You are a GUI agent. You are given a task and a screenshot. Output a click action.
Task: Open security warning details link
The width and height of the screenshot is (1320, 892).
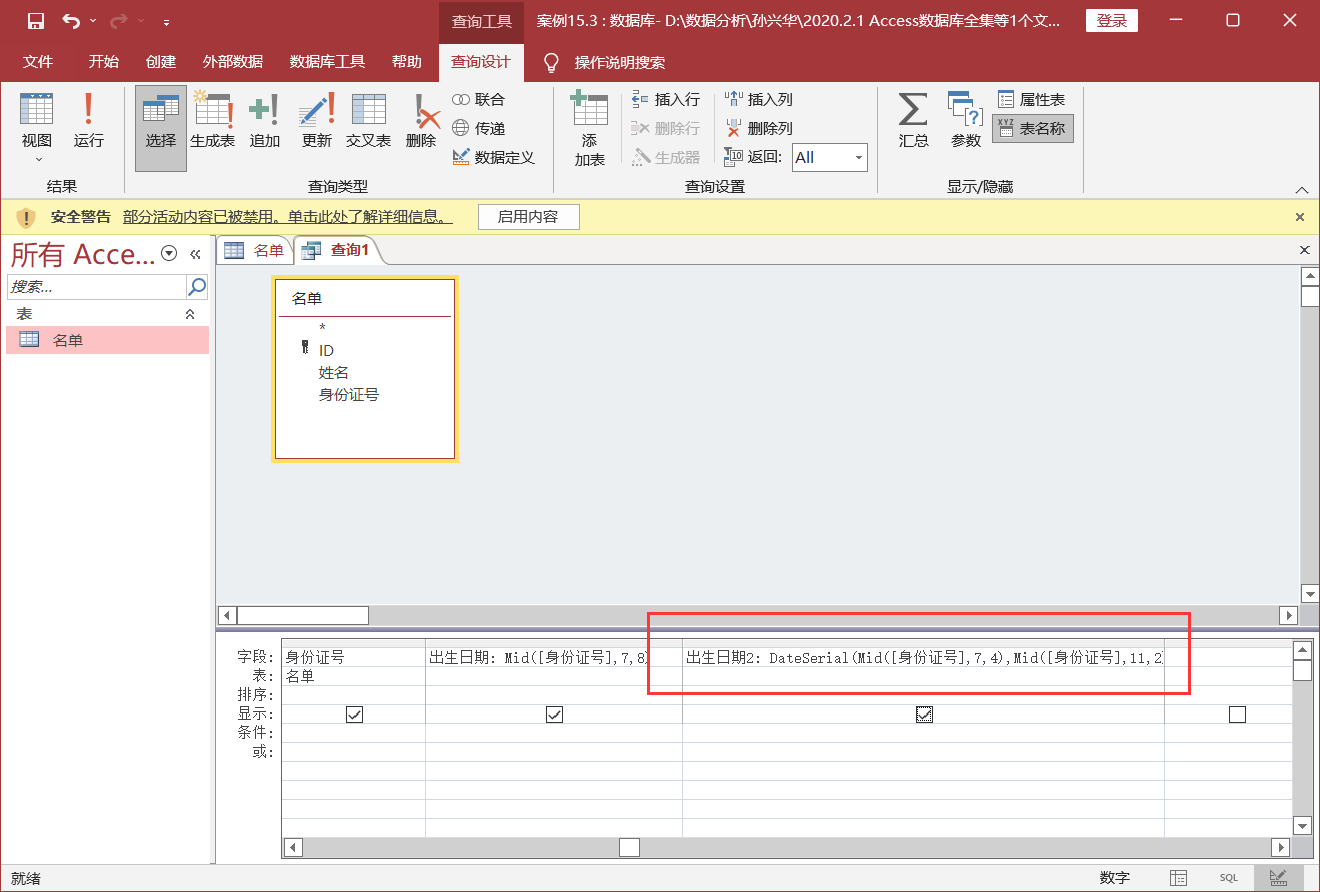click(x=287, y=217)
